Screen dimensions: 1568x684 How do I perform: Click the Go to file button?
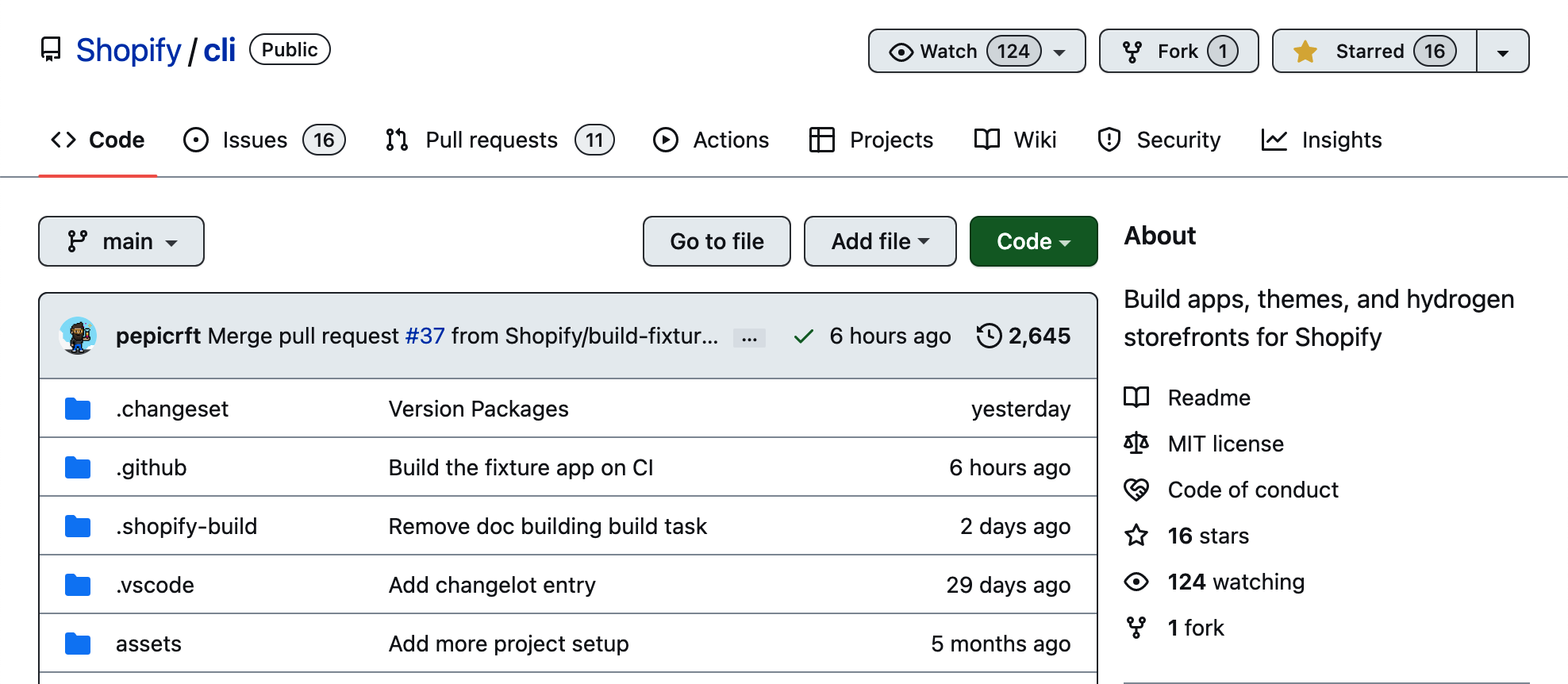pyautogui.click(x=717, y=241)
